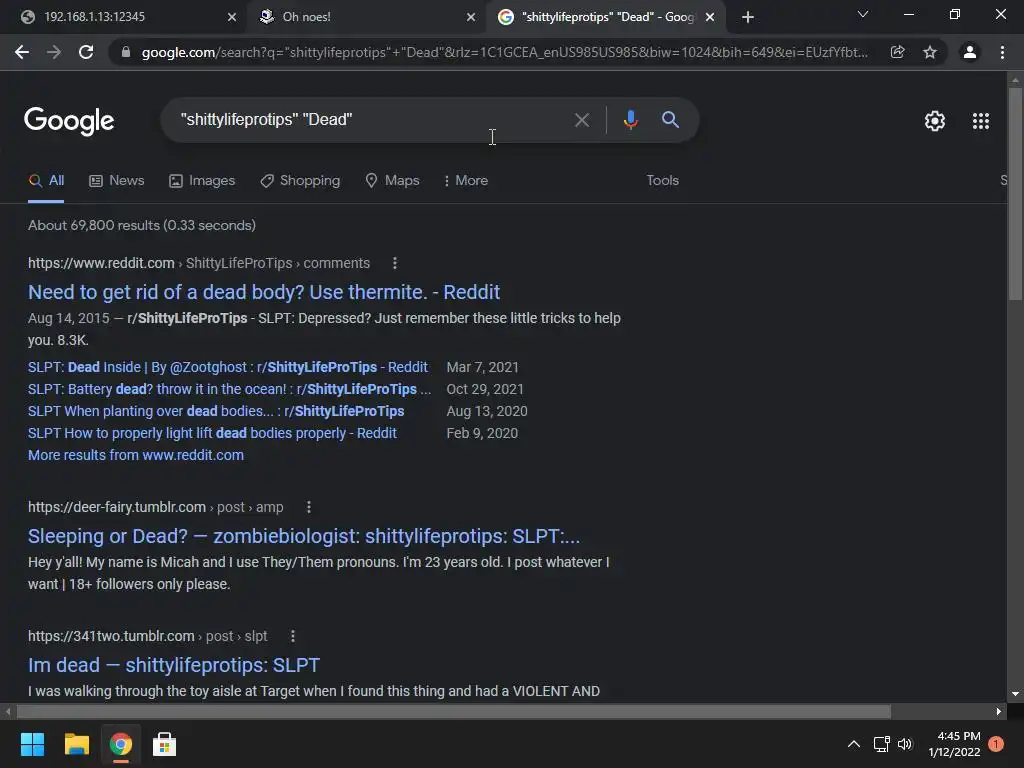Click More results from www.reddit.com
The width and height of the screenshot is (1024, 768).
(136, 455)
